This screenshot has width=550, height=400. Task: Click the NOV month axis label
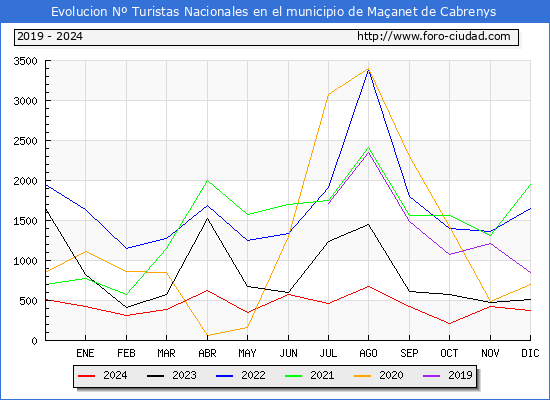pyautogui.click(x=490, y=353)
